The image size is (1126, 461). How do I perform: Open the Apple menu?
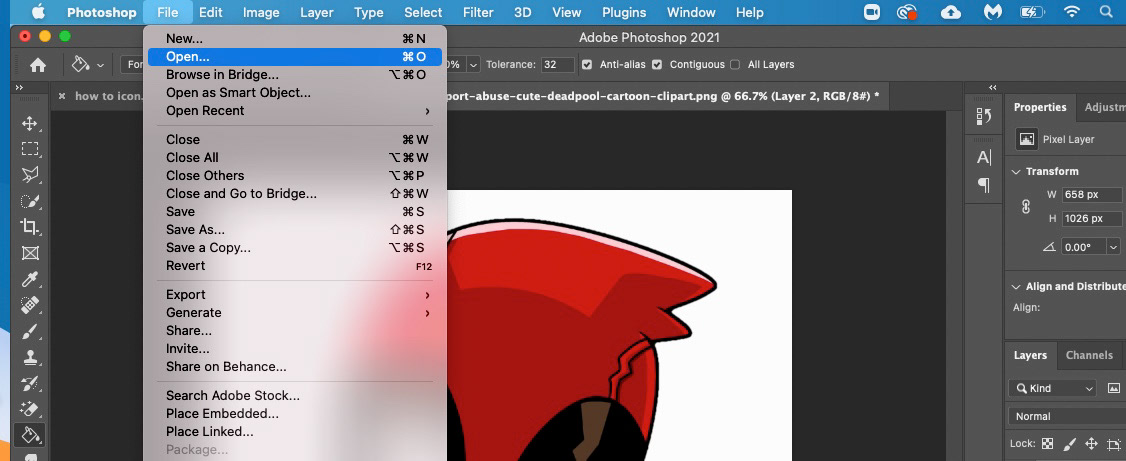[x=38, y=12]
